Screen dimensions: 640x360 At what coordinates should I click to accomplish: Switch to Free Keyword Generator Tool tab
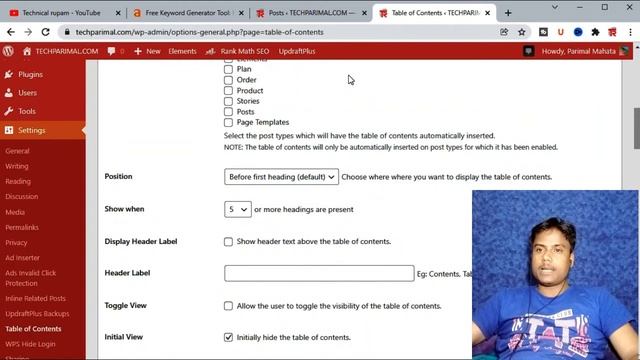click(188, 13)
